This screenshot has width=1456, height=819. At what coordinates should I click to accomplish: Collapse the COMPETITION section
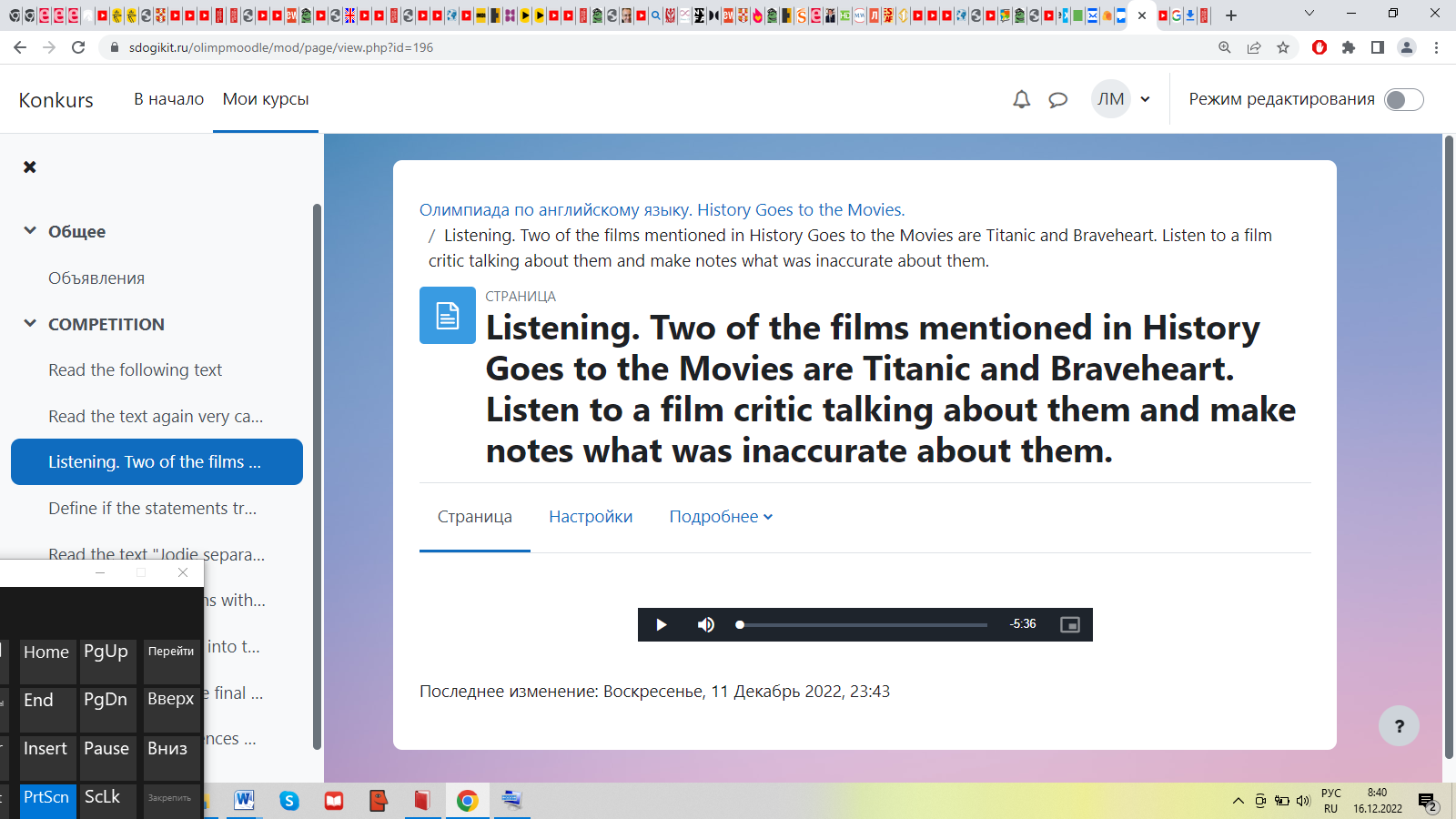click(30, 324)
